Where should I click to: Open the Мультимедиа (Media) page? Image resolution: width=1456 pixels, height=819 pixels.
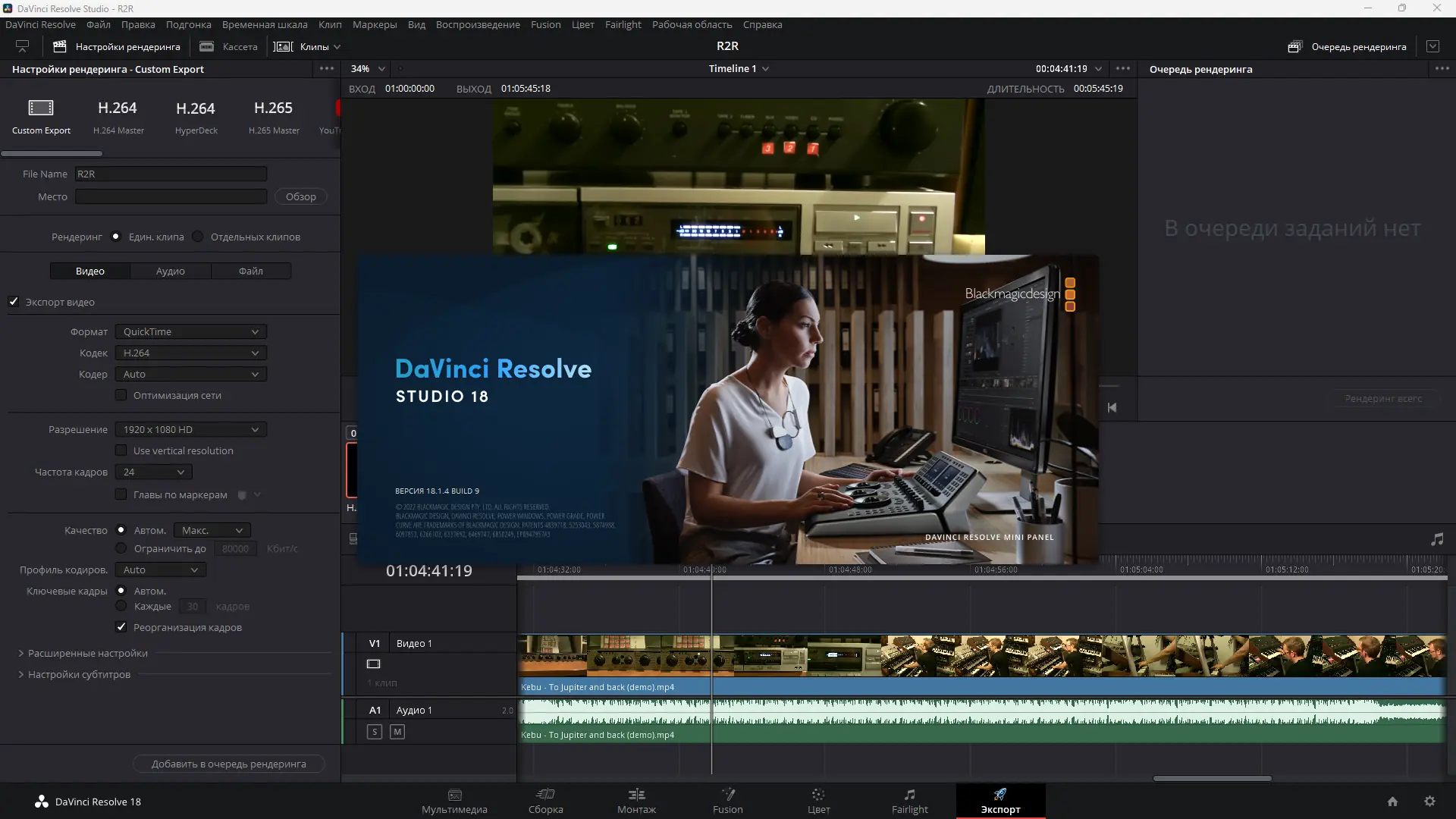pyautogui.click(x=454, y=802)
